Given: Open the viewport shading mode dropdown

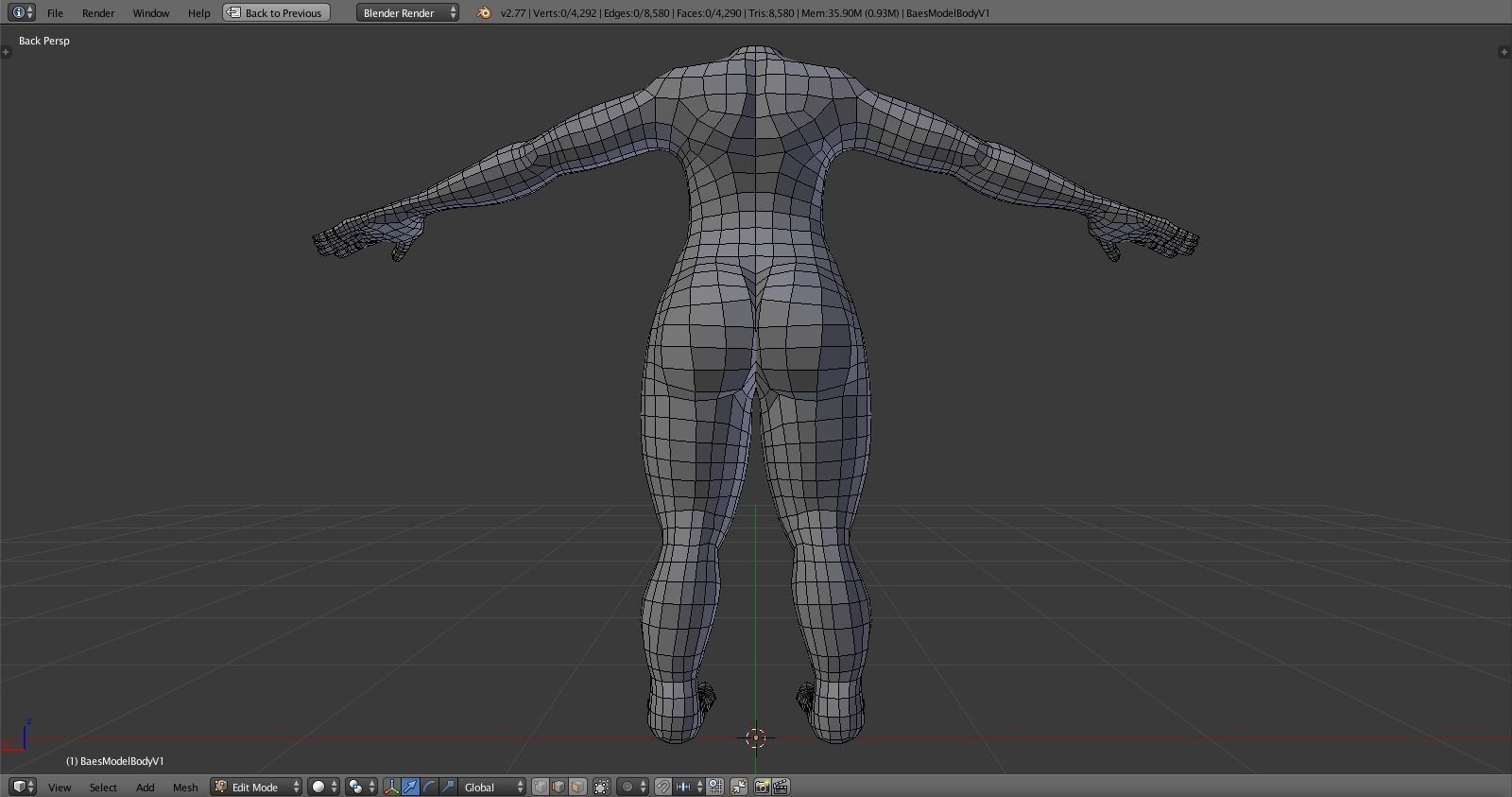Looking at the screenshot, I should (x=323, y=787).
